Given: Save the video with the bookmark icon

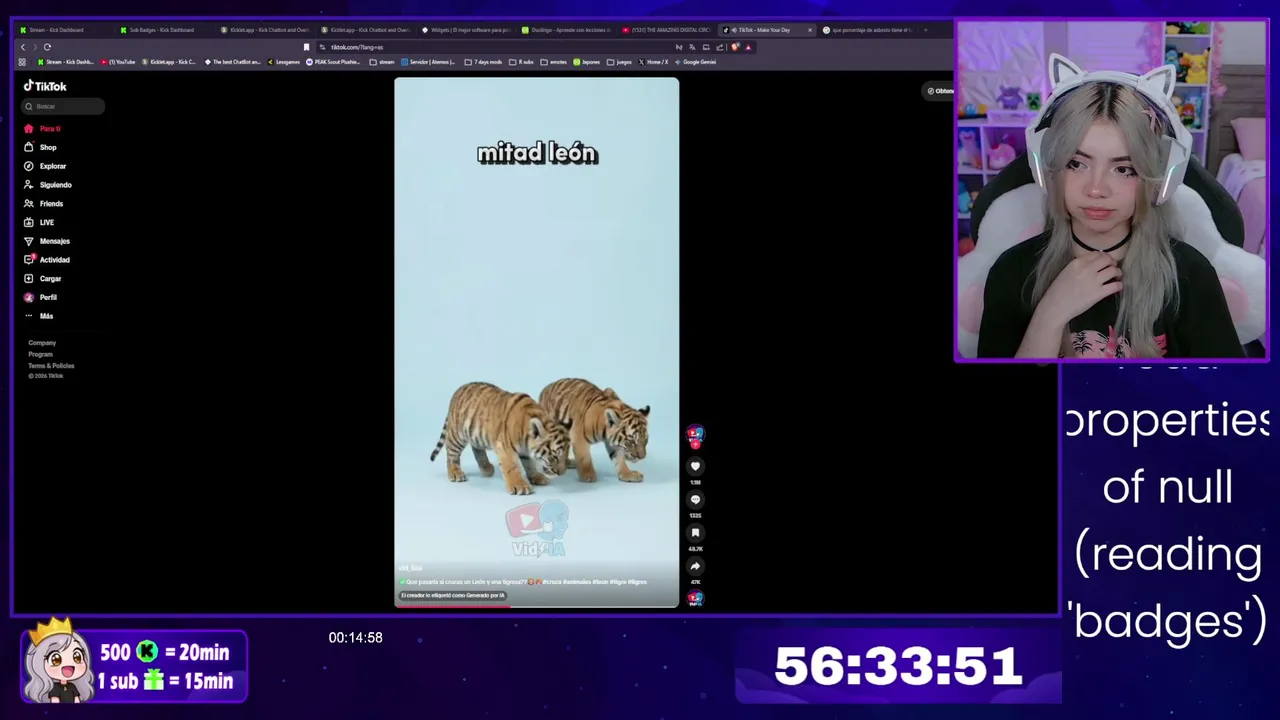Looking at the screenshot, I should [695, 533].
